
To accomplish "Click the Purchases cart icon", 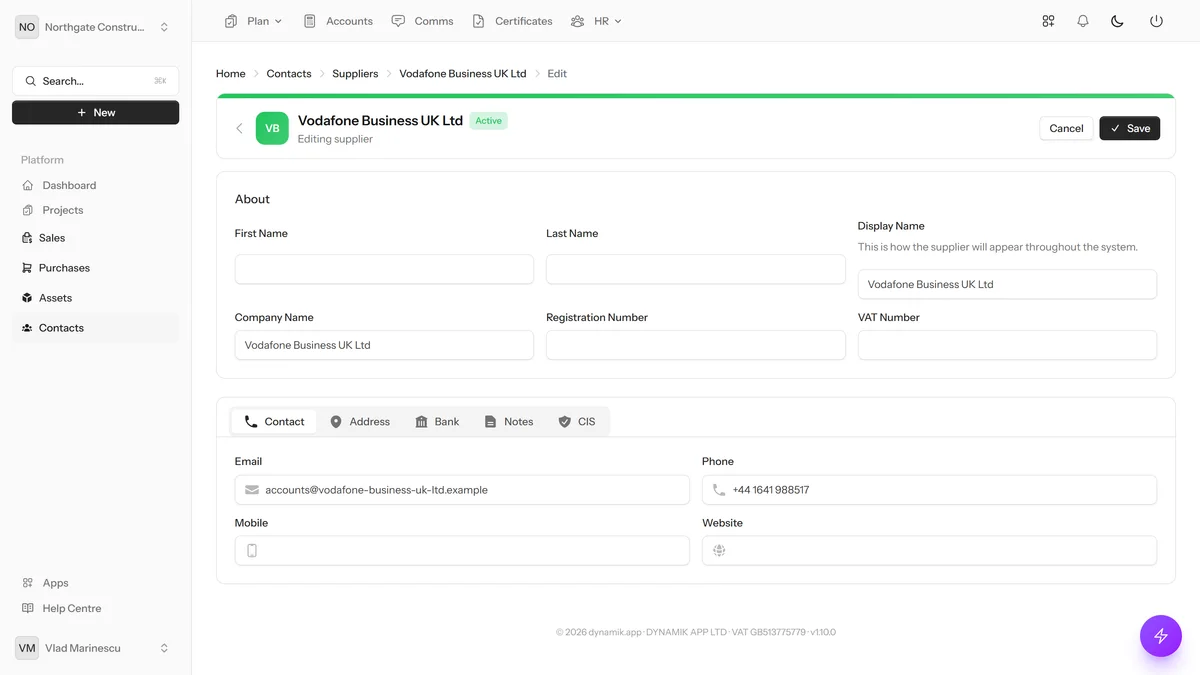I will click(27, 268).
